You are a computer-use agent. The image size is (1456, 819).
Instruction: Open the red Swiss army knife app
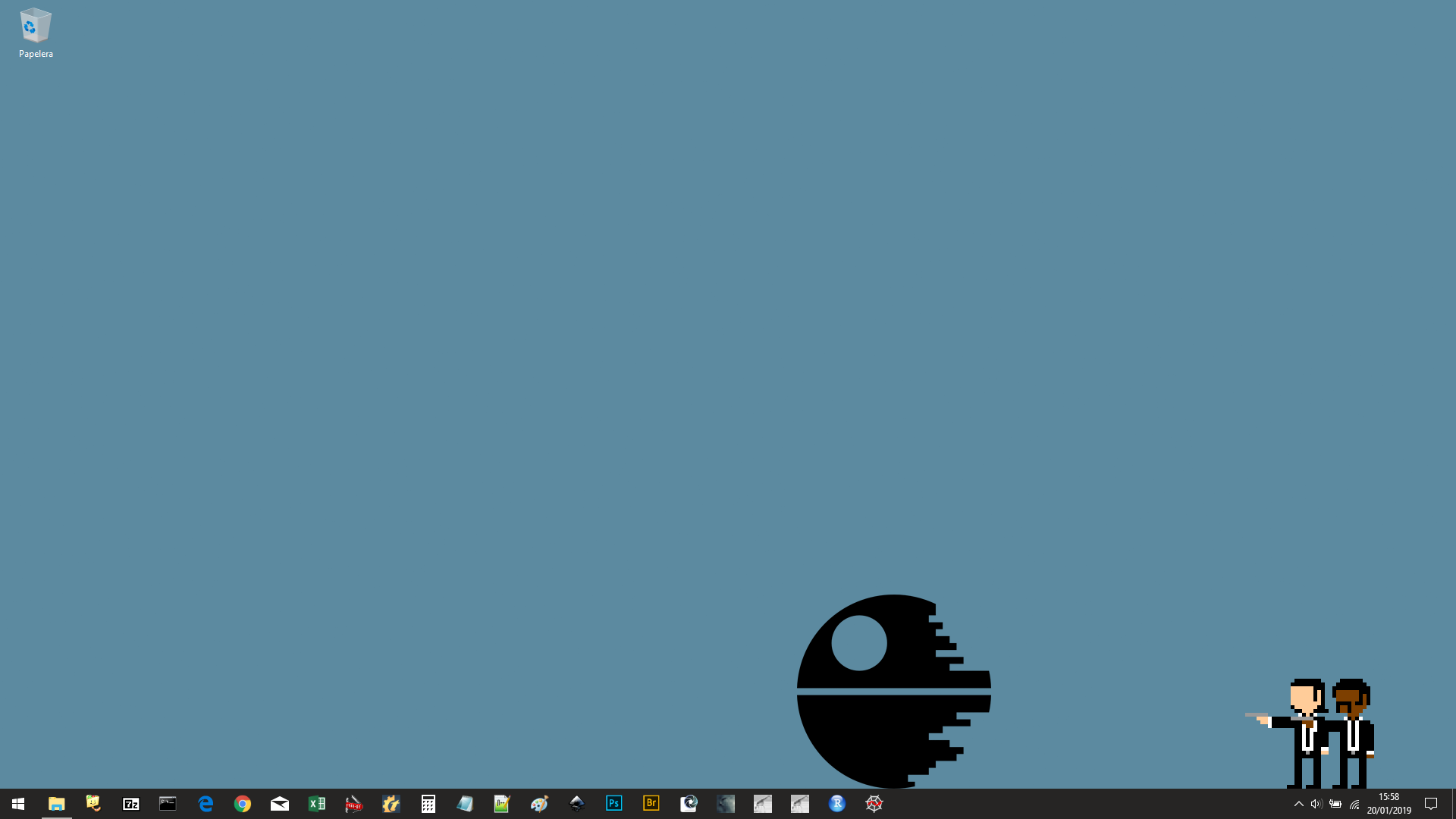353,804
